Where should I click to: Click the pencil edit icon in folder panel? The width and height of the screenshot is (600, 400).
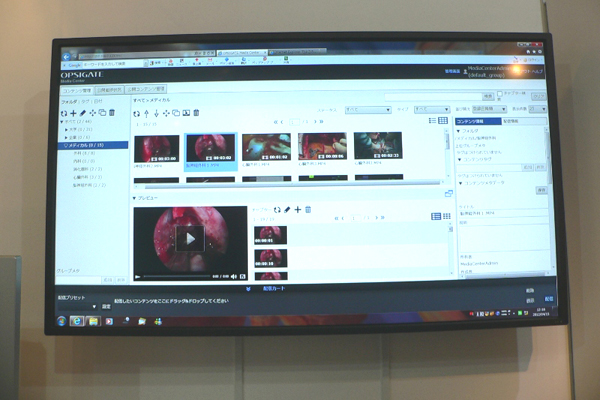[82, 113]
